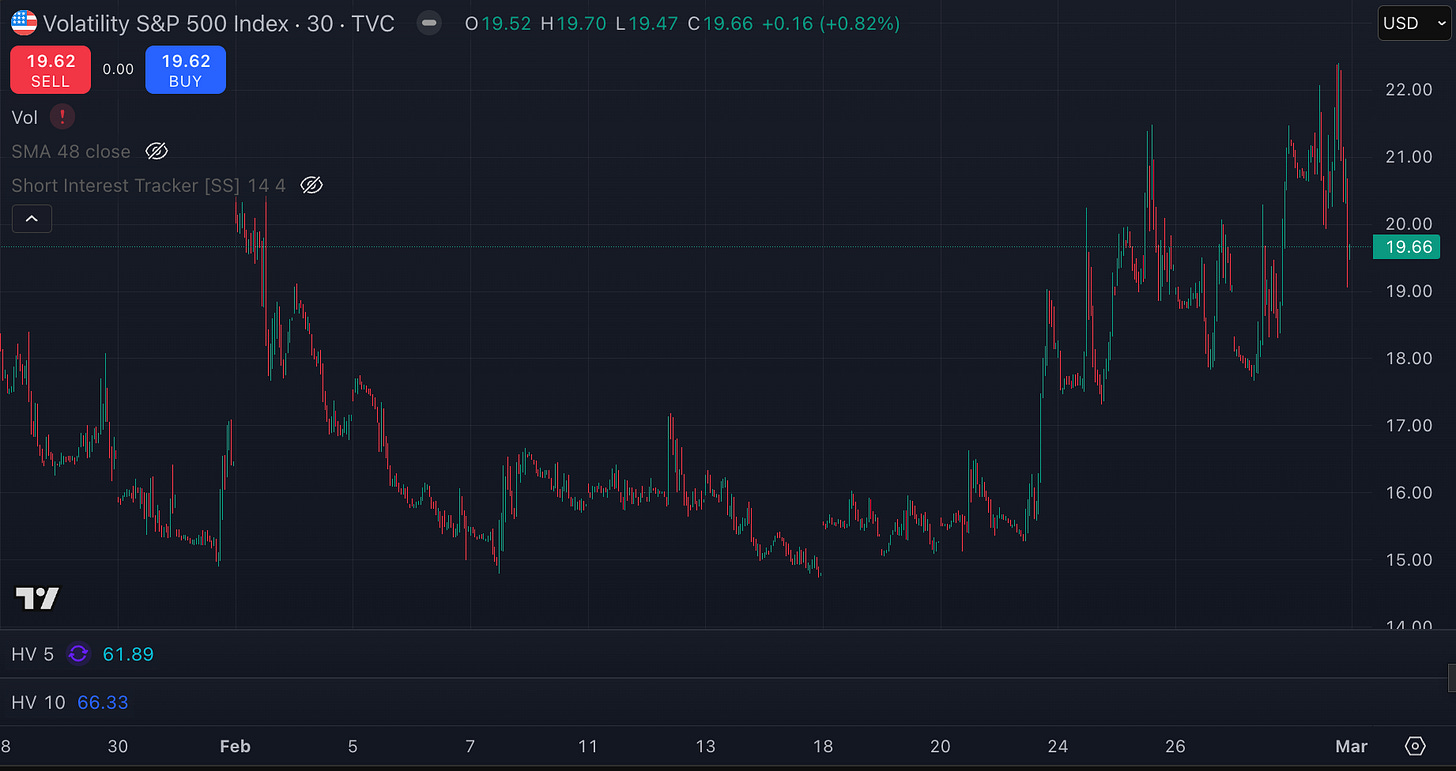
Task: Click the 18.00 price axis label
Action: click(1408, 358)
